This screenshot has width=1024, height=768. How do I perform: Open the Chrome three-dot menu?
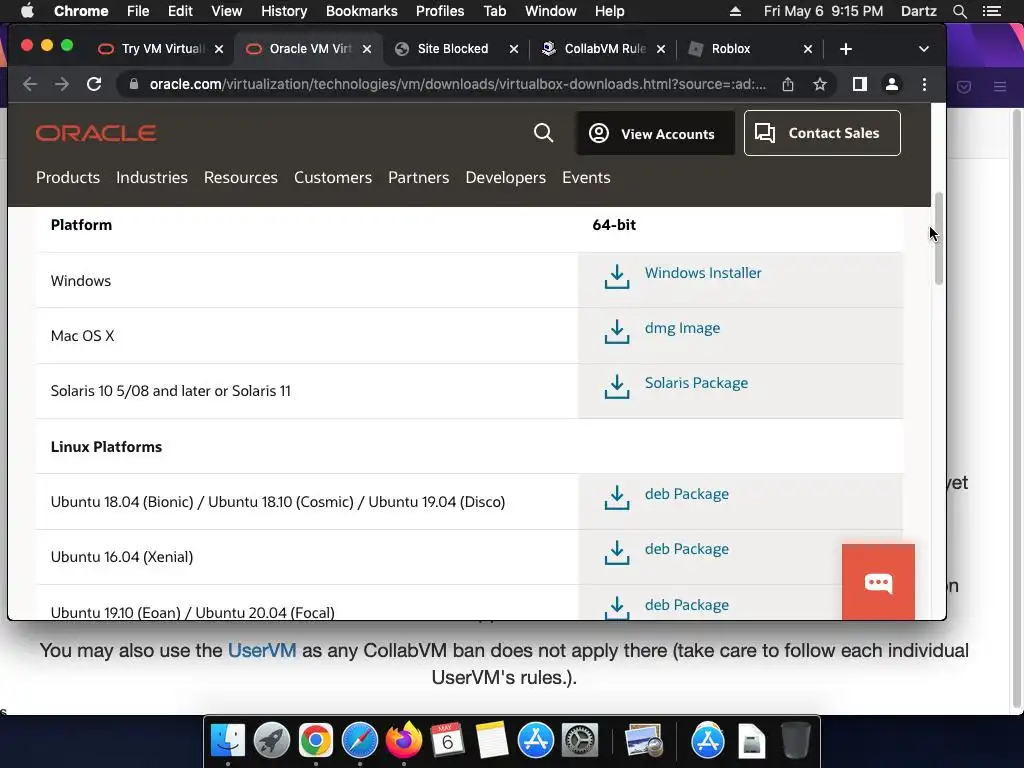(x=924, y=84)
